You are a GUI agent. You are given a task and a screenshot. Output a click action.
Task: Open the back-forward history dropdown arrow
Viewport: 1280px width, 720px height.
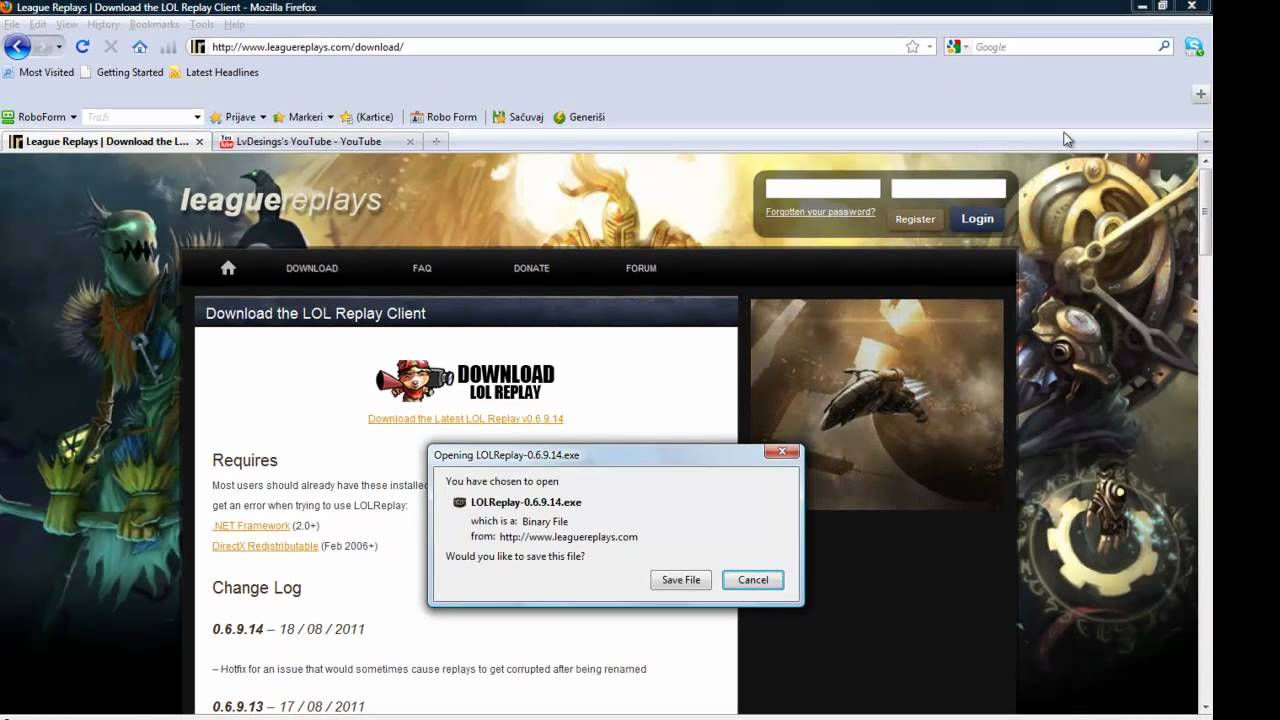tap(59, 46)
